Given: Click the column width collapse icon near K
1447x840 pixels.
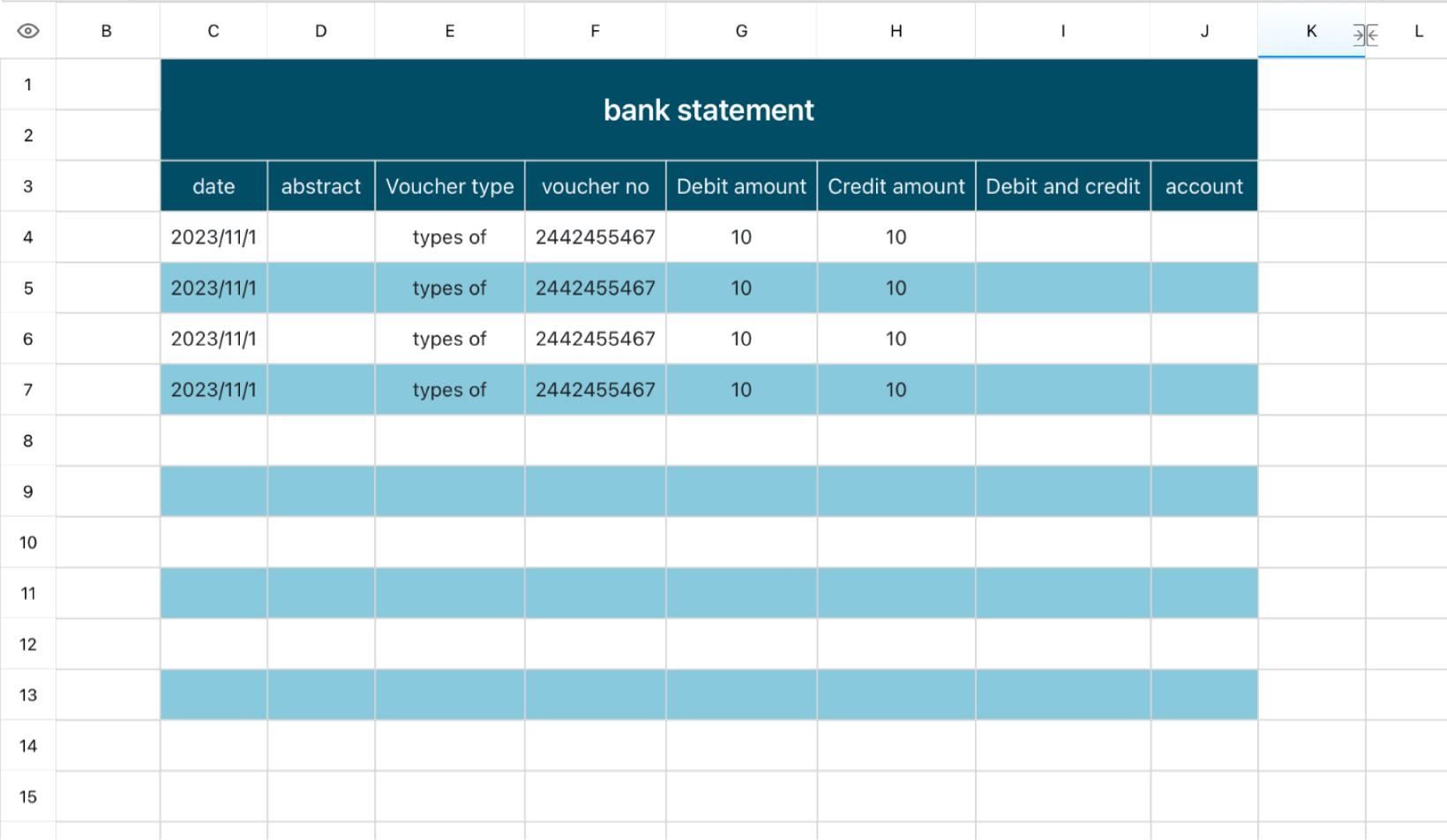Looking at the screenshot, I should (1365, 35).
